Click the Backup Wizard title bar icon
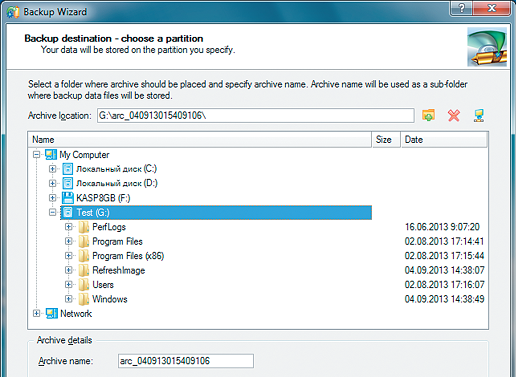This screenshot has width=516, height=377. (13, 12)
